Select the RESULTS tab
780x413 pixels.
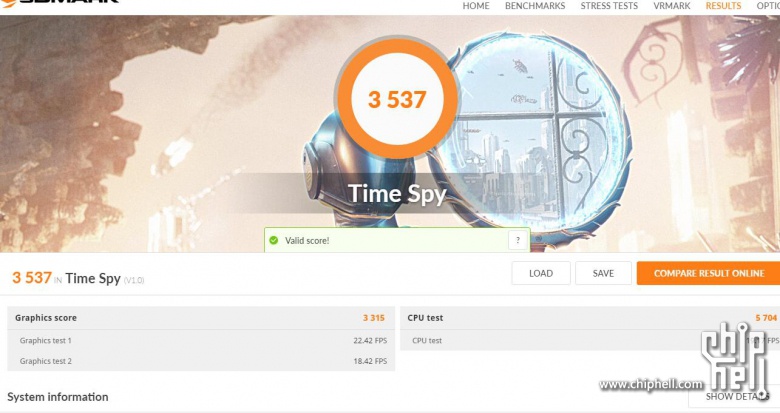click(723, 6)
